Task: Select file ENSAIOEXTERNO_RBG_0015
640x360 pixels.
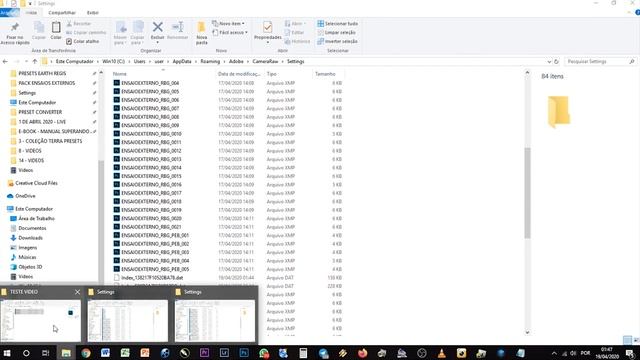Action: [x=151, y=176]
